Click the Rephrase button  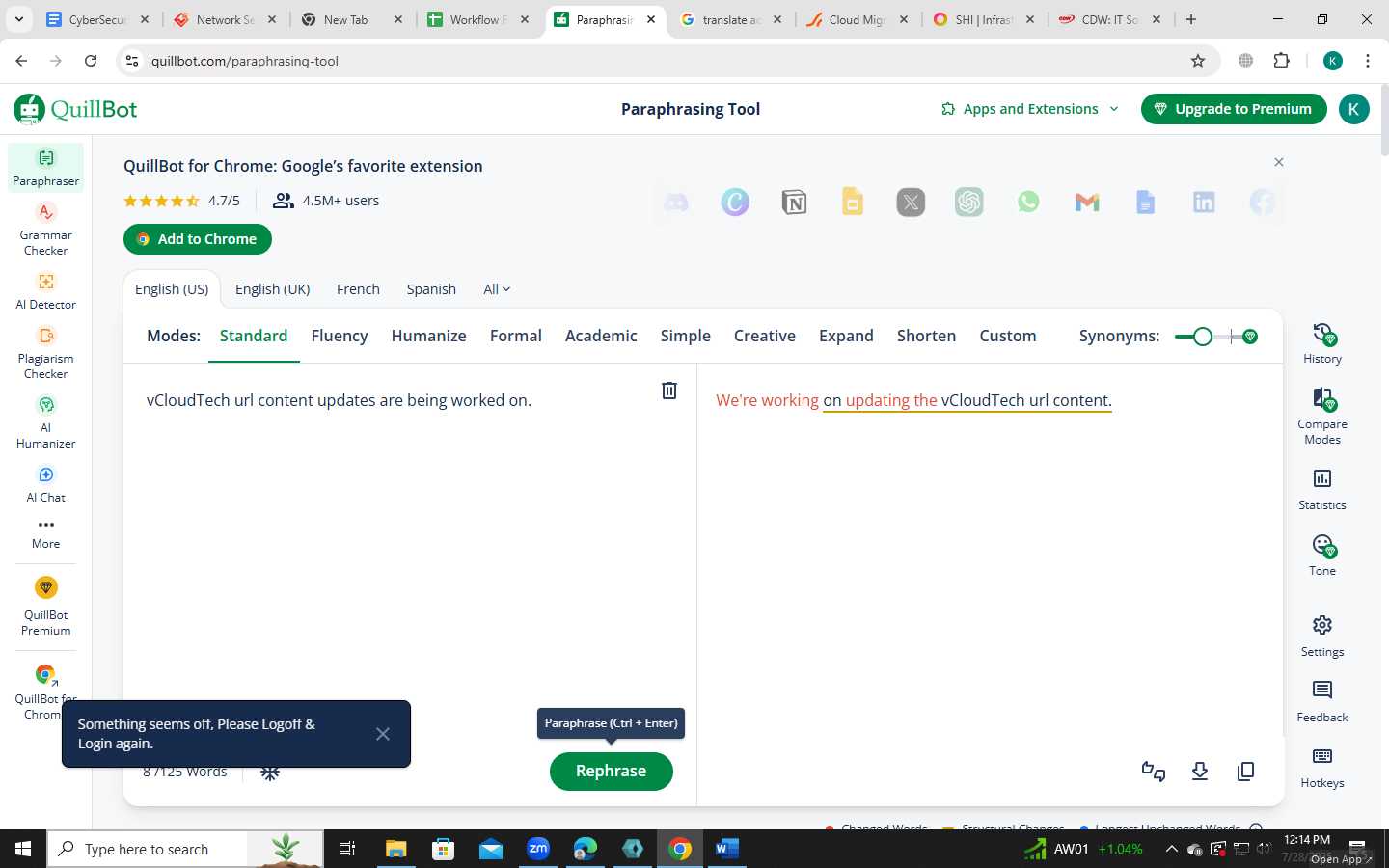[x=611, y=772]
